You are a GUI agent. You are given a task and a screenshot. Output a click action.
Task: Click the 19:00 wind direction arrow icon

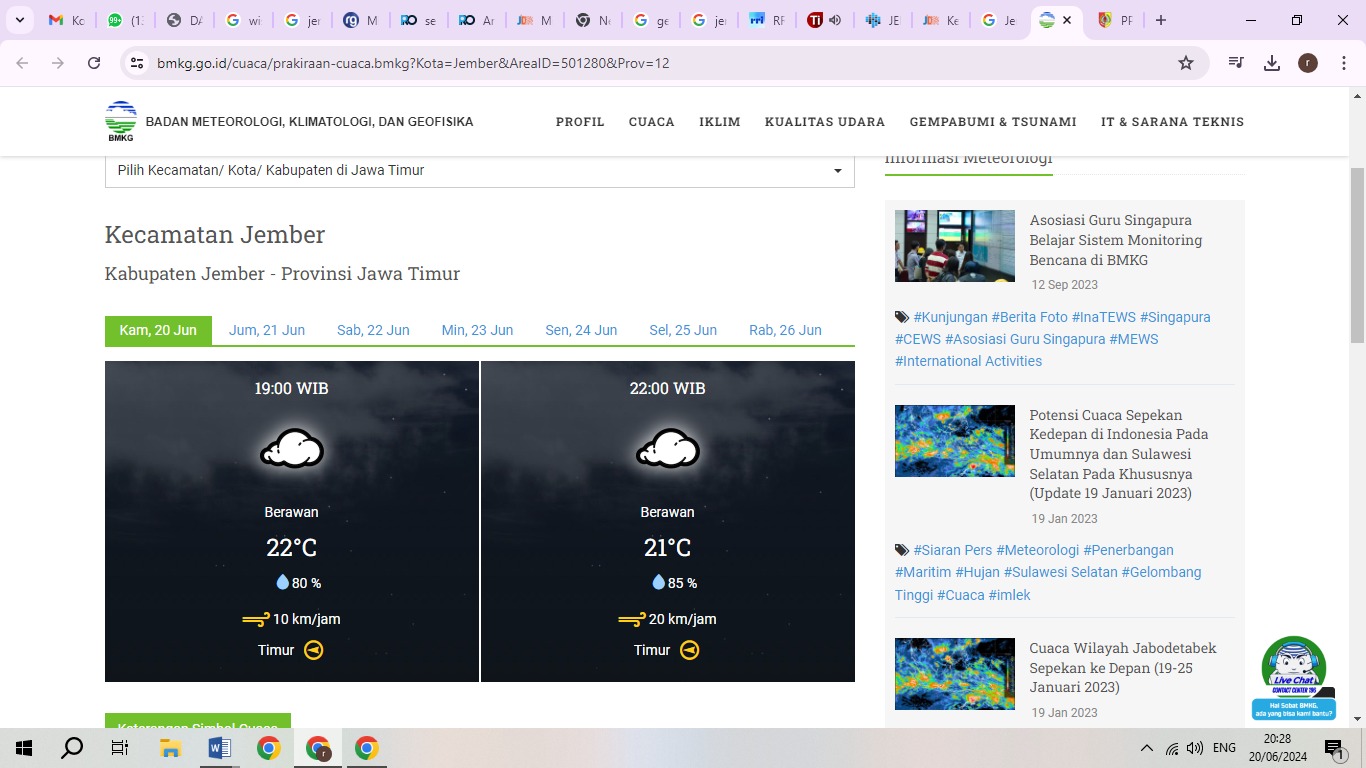[x=314, y=650]
